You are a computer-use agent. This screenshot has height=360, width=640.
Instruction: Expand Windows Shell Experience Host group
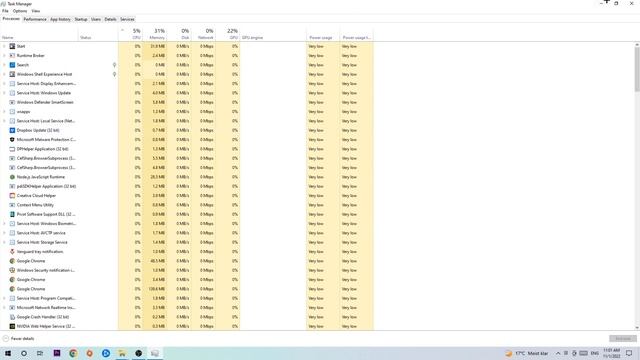4,74
